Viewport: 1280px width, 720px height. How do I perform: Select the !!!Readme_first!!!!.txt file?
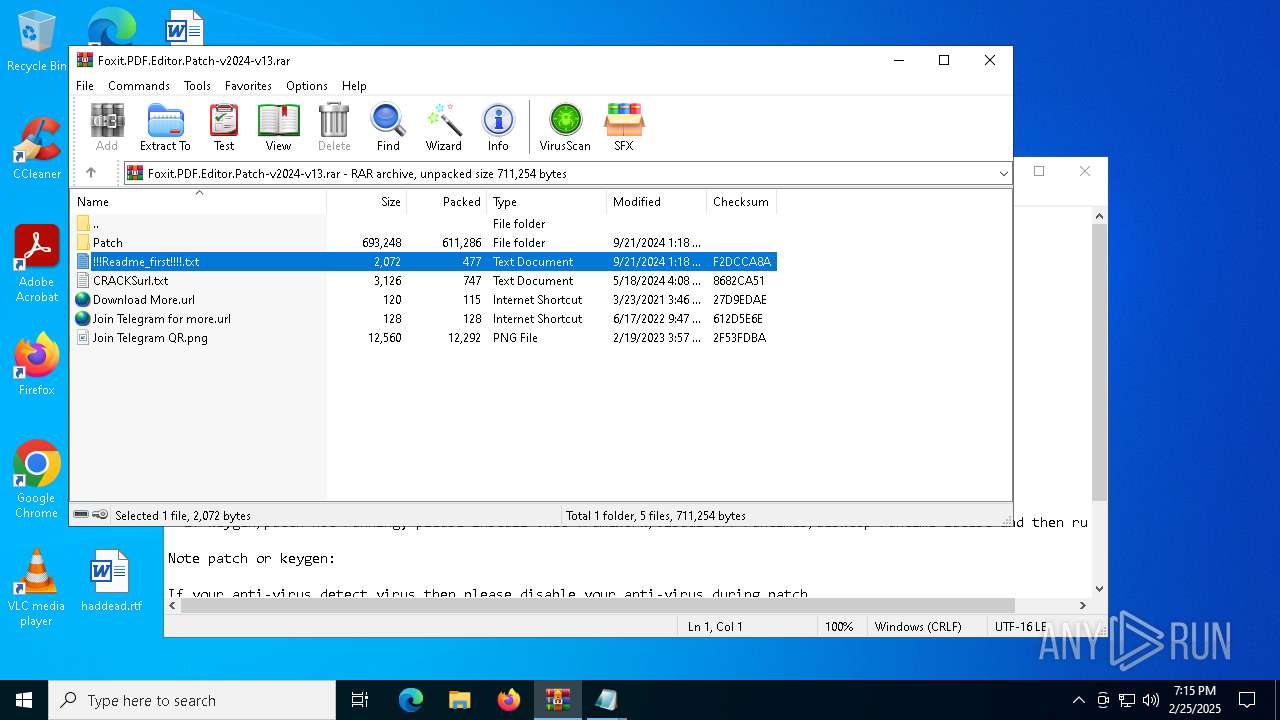click(x=424, y=262)
